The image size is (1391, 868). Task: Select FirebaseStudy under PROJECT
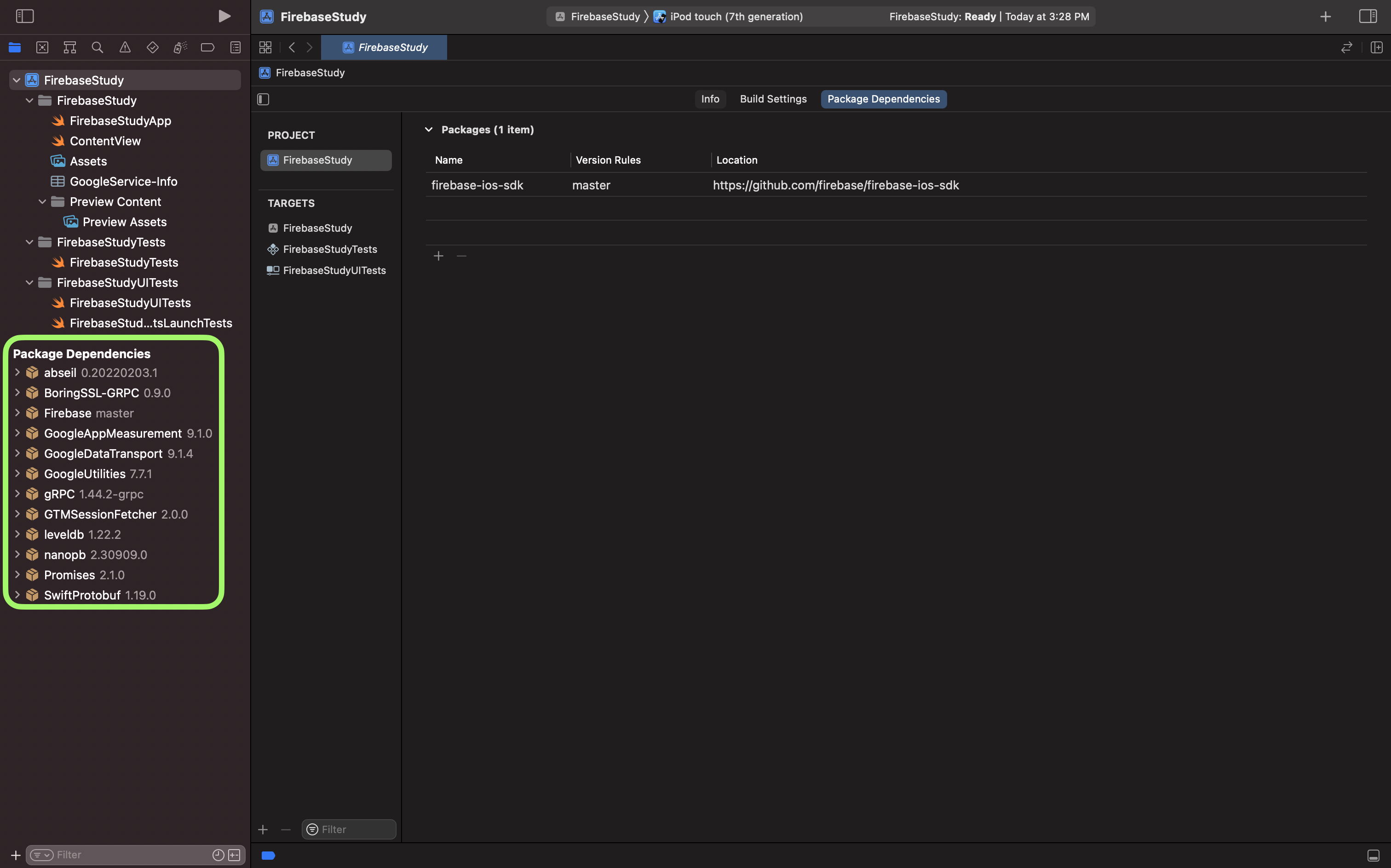click(x=326, y=160)
